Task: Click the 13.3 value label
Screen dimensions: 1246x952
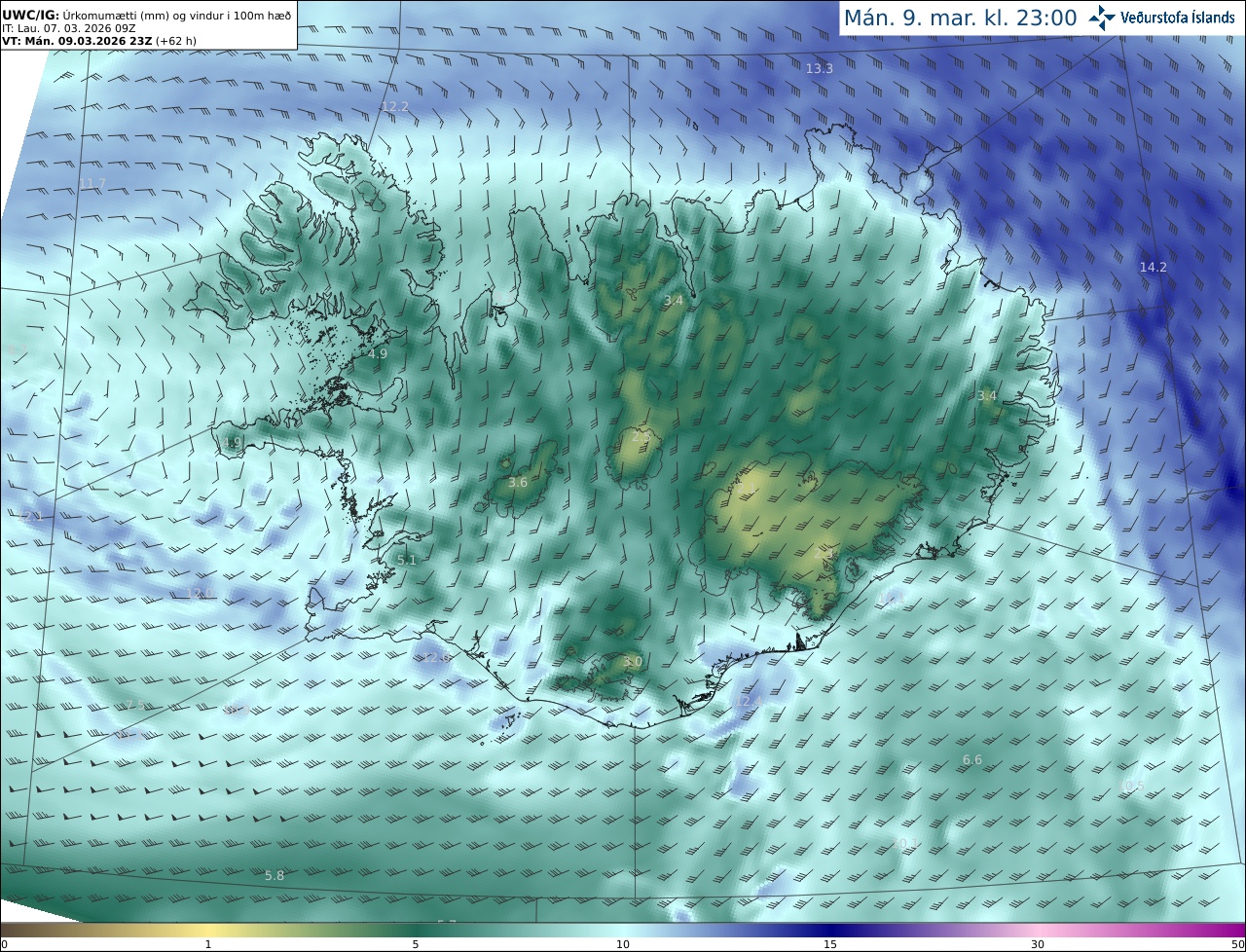Action: pyautogui.click(x=820, y=68)
